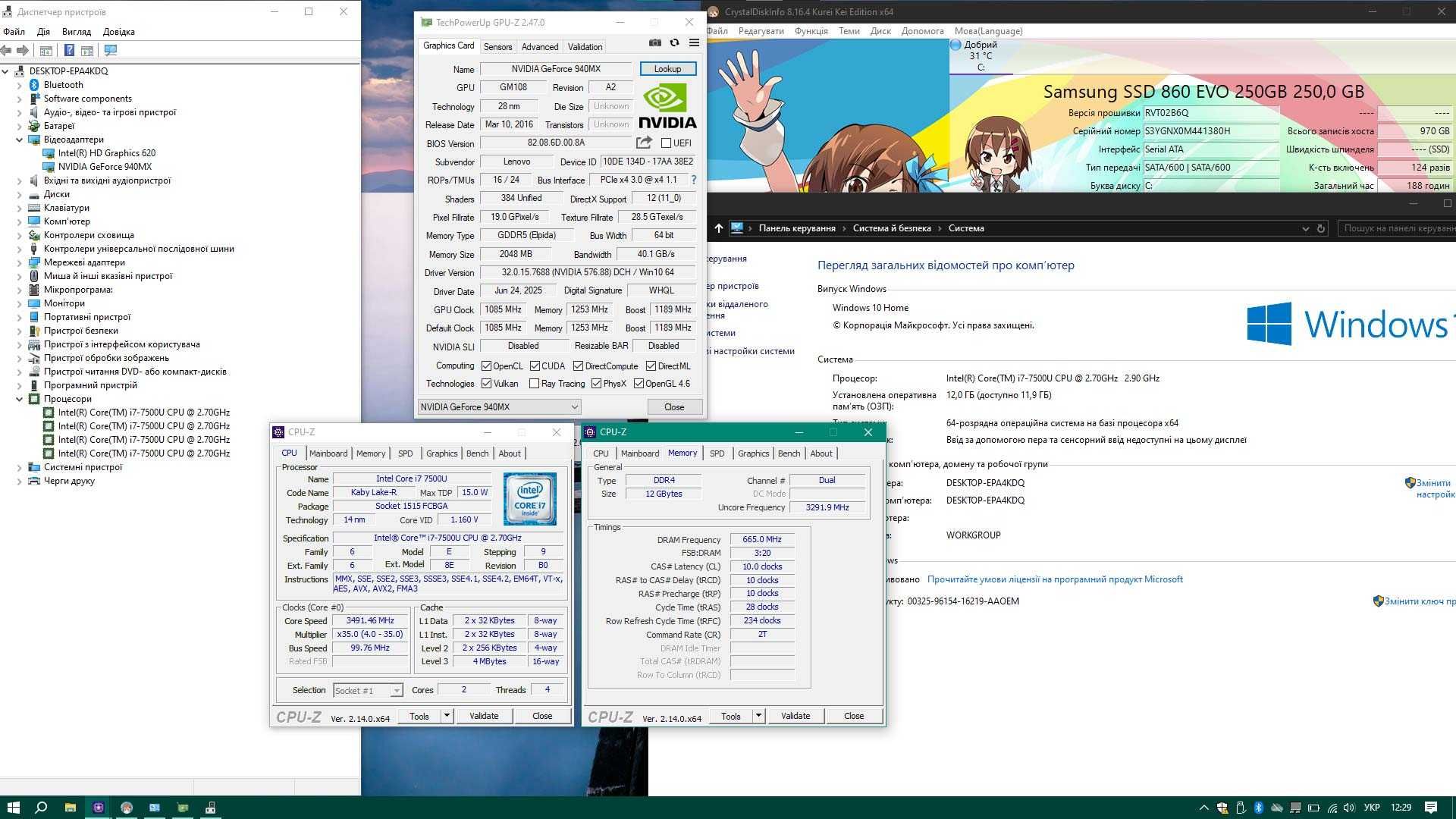
Task: Open the Windows Start menu
Action: tap(13, 808)
